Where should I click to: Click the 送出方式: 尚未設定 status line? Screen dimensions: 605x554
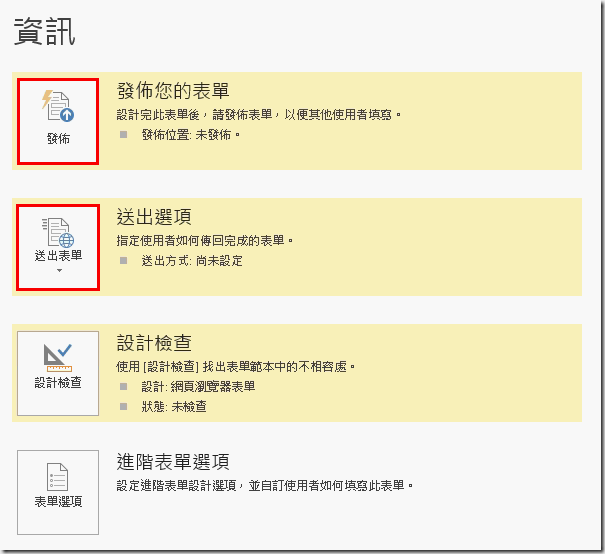(x=192, y=261)
